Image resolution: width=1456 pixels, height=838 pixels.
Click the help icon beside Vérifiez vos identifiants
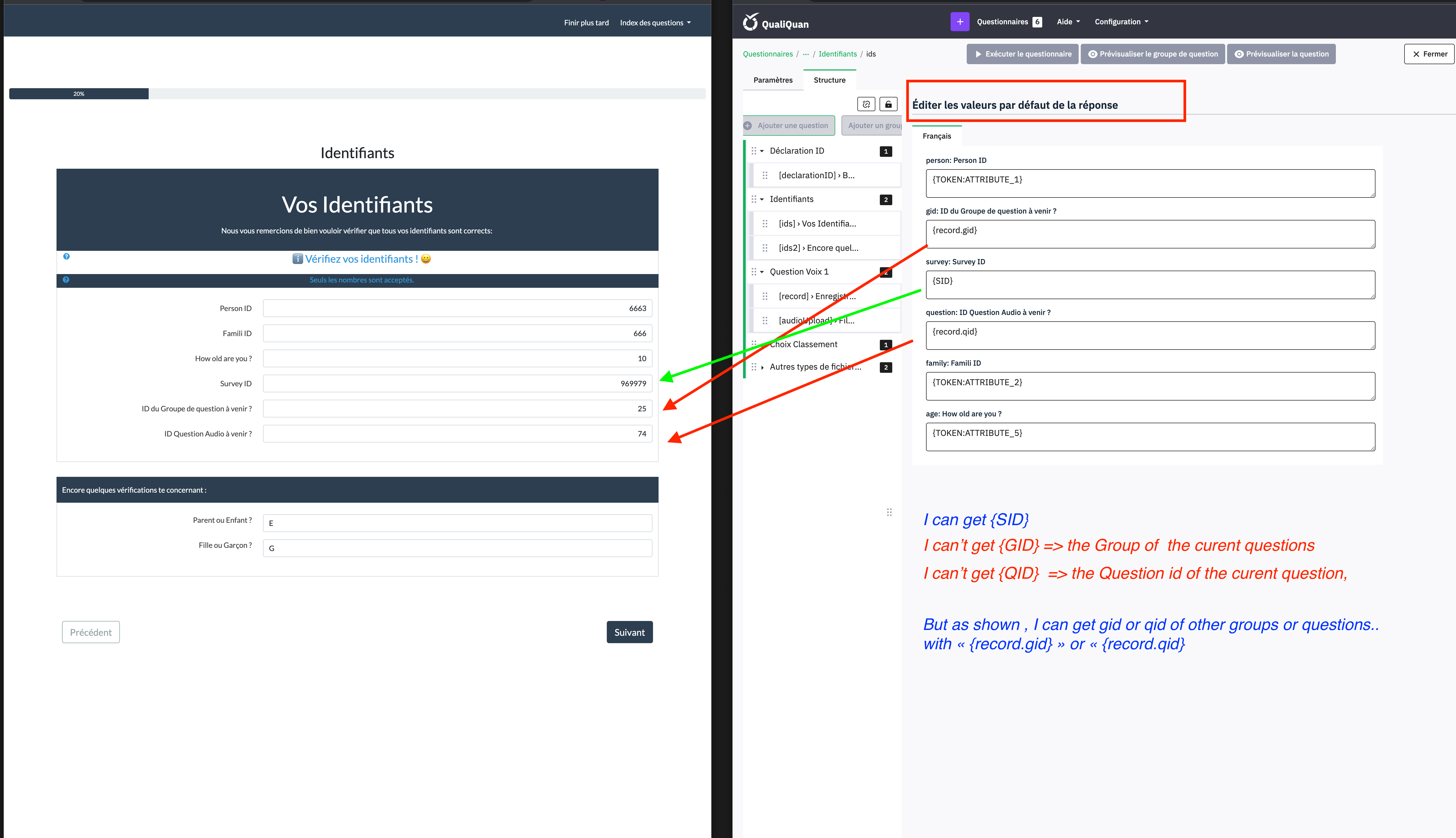coord(66,257)
